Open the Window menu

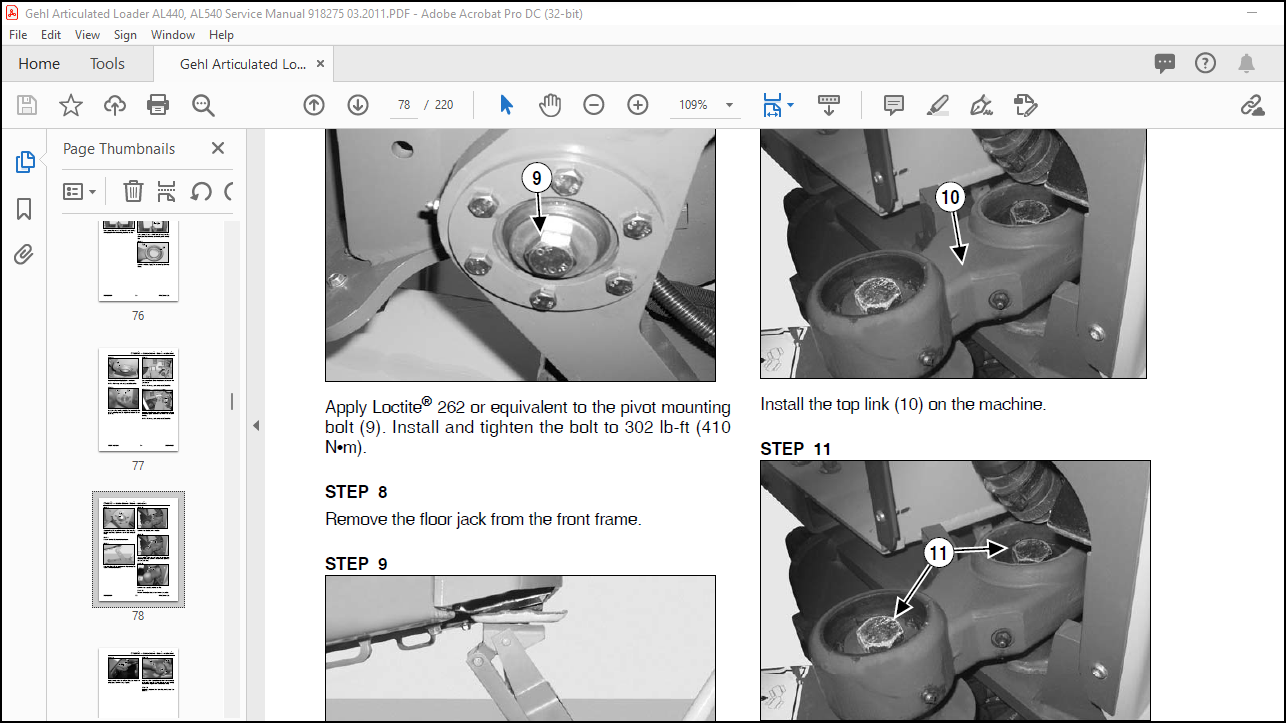(173, 34)
